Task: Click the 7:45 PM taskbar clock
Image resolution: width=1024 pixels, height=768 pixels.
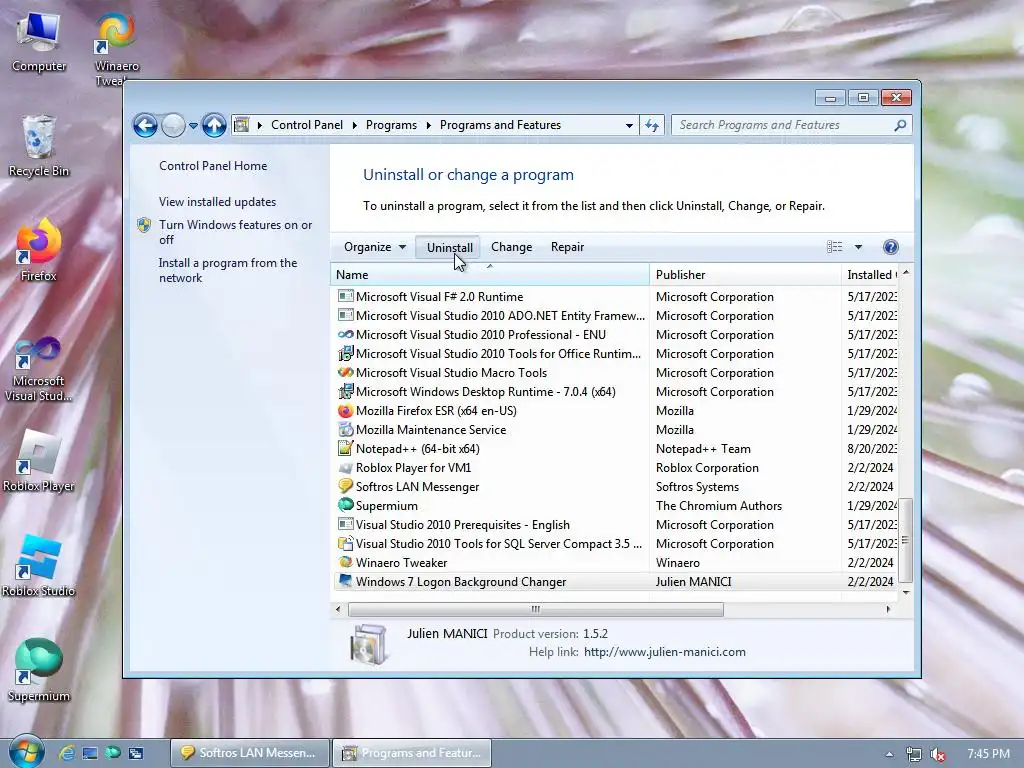Action: click(x=988, y=754)
